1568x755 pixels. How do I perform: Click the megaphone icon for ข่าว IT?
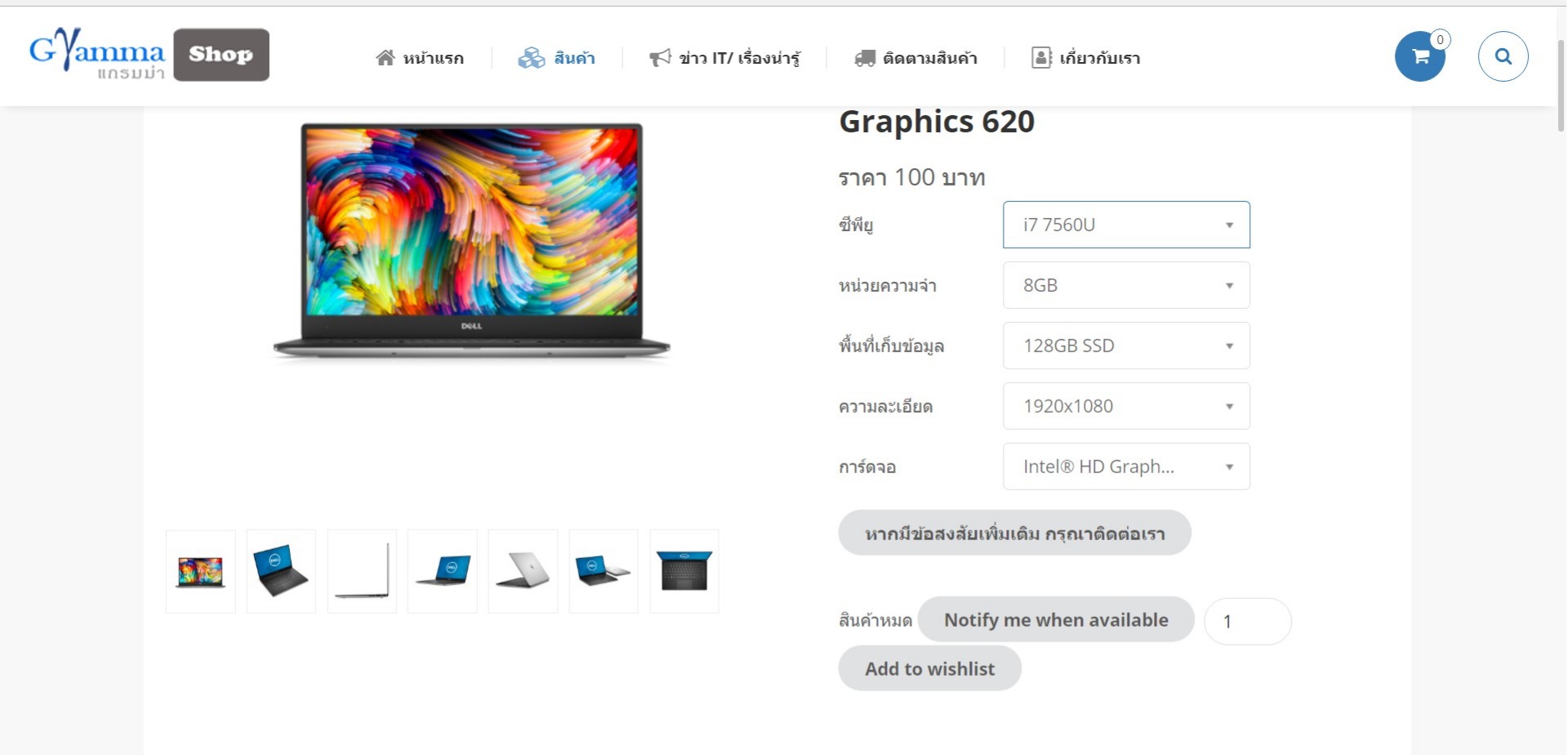point(660,58)
